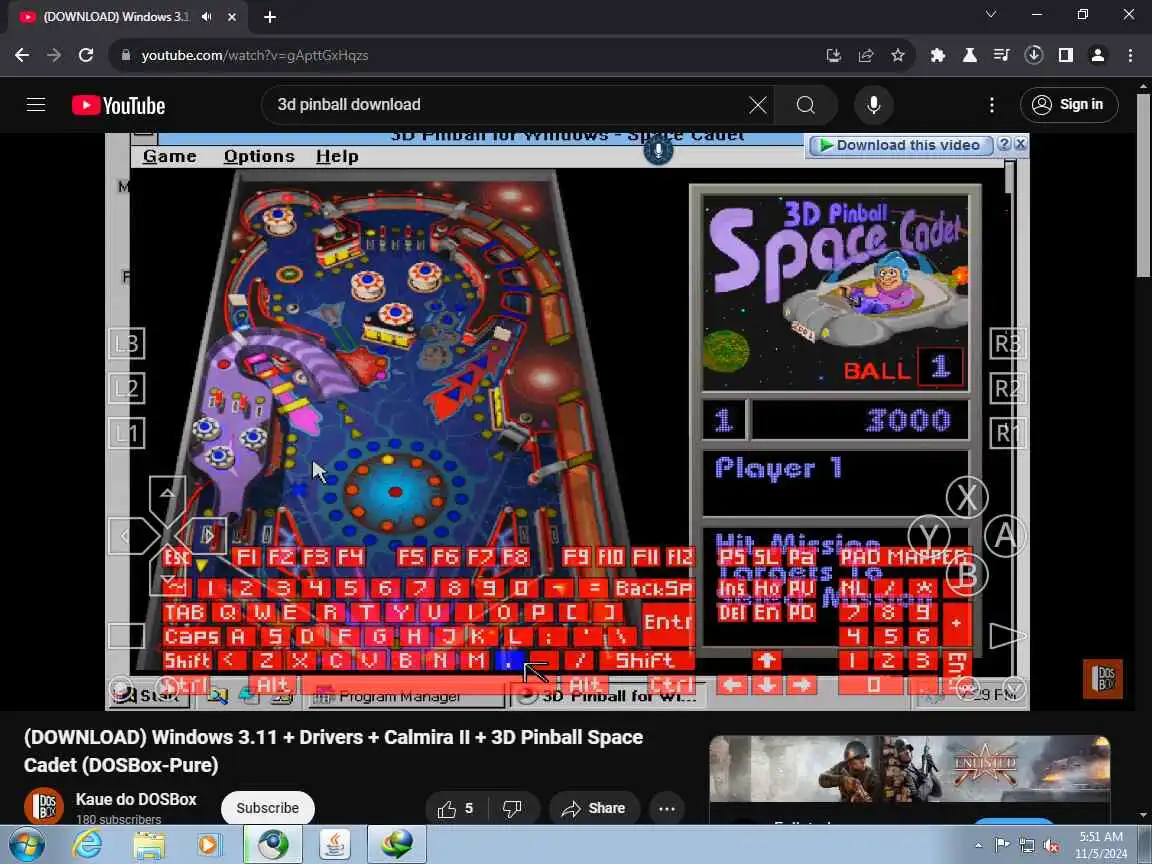This screenshot has width=1152, height=864.
Task: Toggle the Caps on-screen key
Action: 191,637
